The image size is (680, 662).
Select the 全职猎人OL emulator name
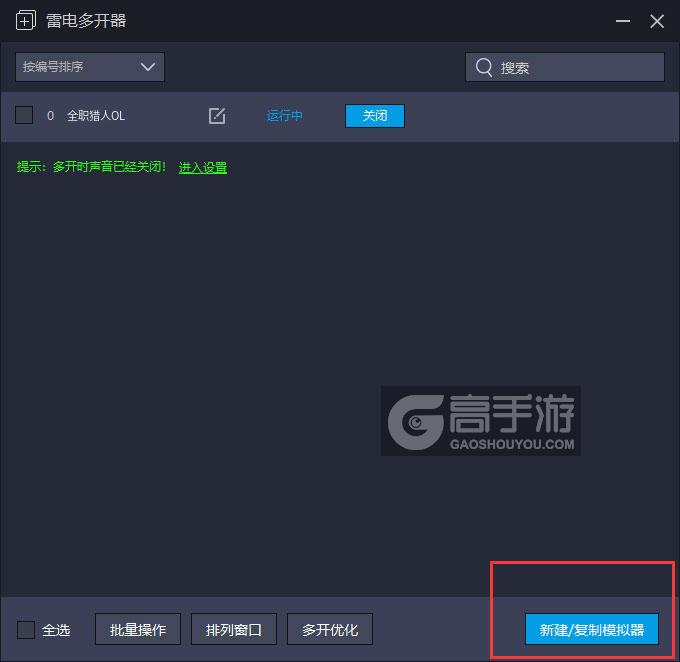96,116
